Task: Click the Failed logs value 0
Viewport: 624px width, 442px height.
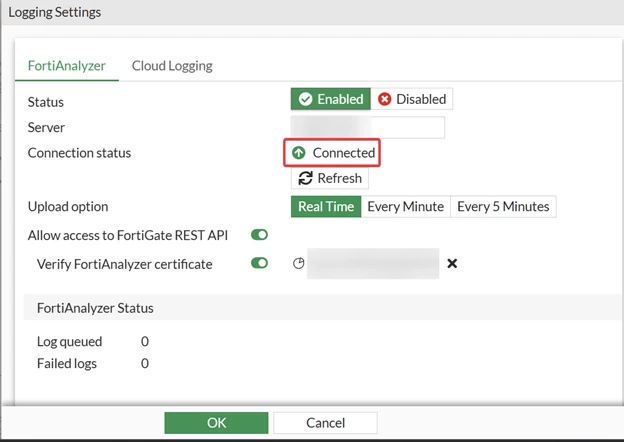Action: 145,363
